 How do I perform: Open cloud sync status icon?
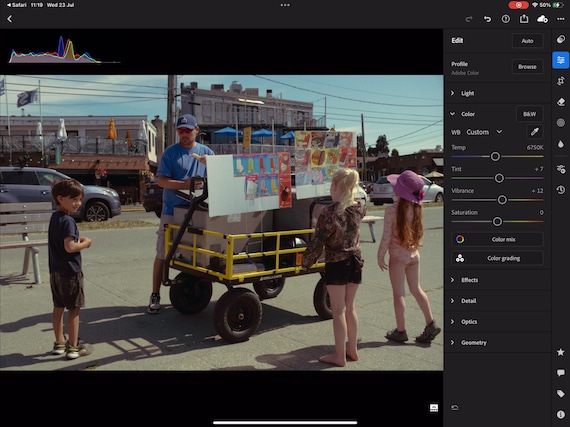(542, 19)
